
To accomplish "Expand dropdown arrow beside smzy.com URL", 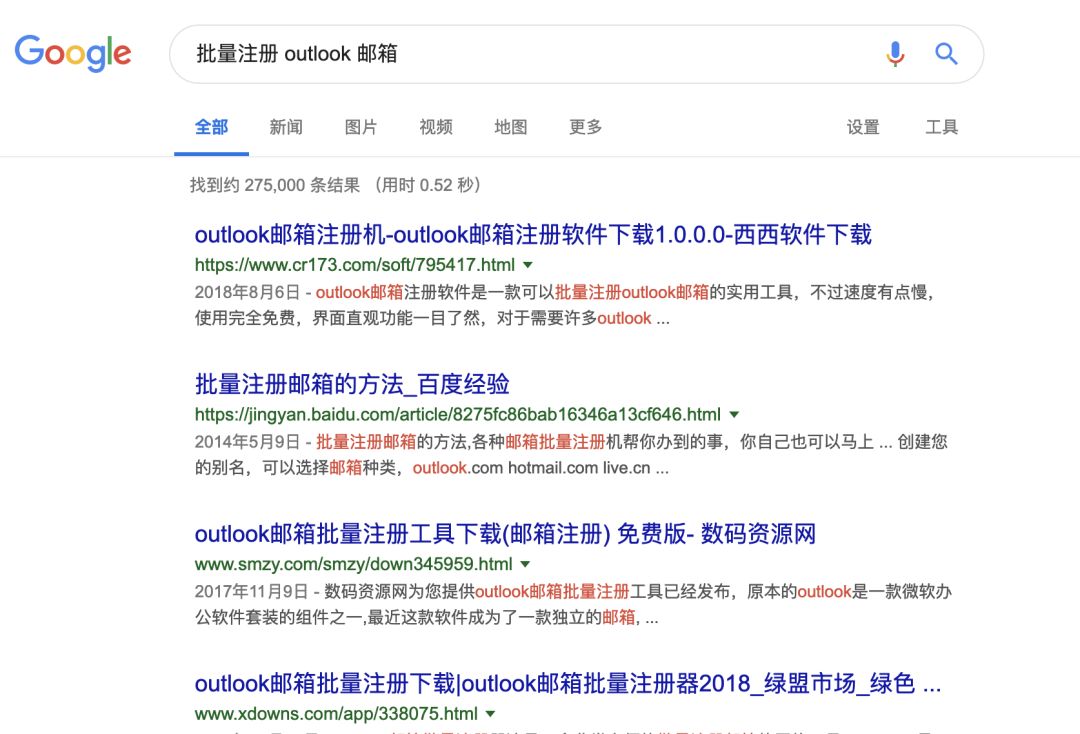I will pos(525,565).
